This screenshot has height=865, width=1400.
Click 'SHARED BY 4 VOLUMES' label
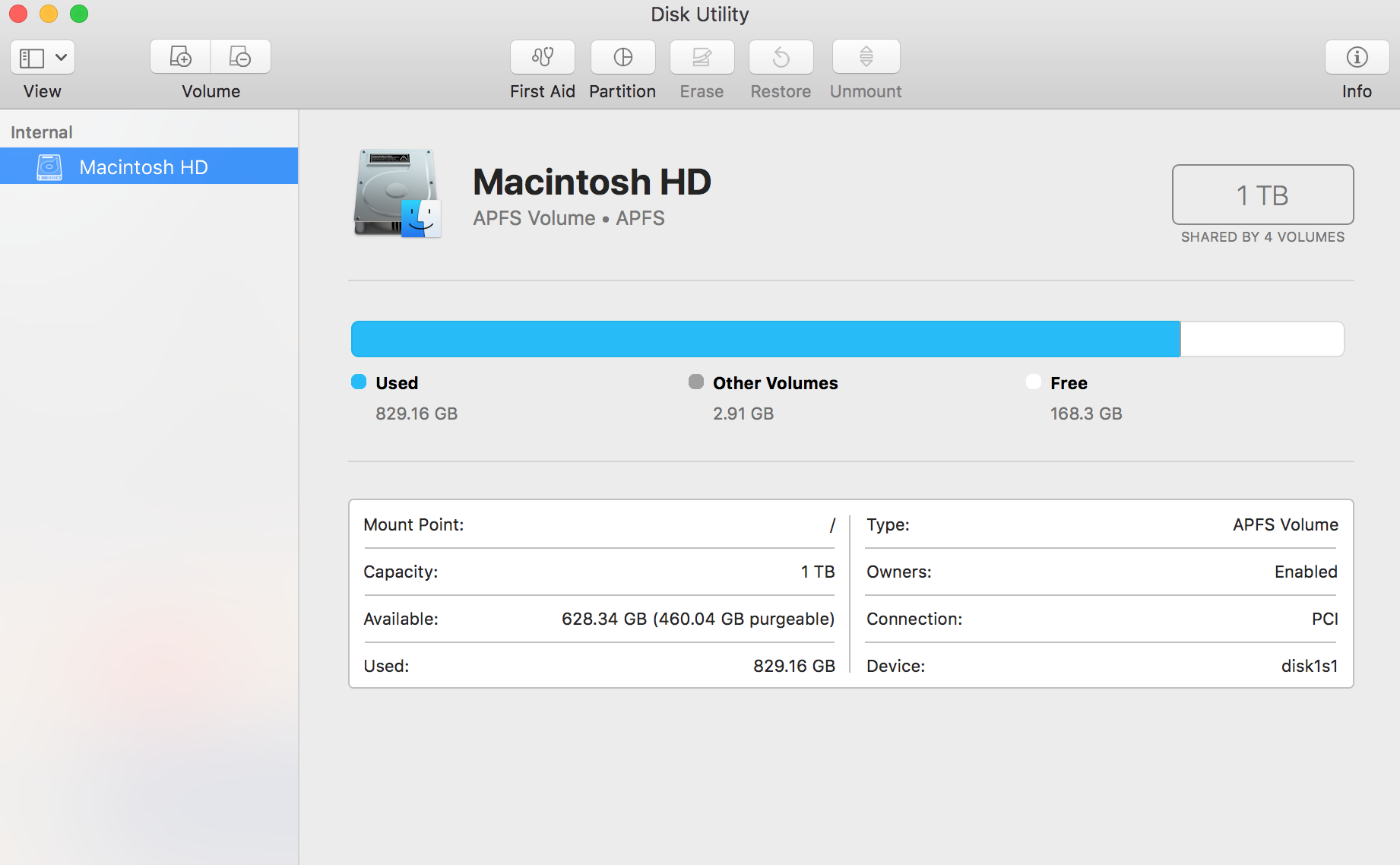(1262, 237)
